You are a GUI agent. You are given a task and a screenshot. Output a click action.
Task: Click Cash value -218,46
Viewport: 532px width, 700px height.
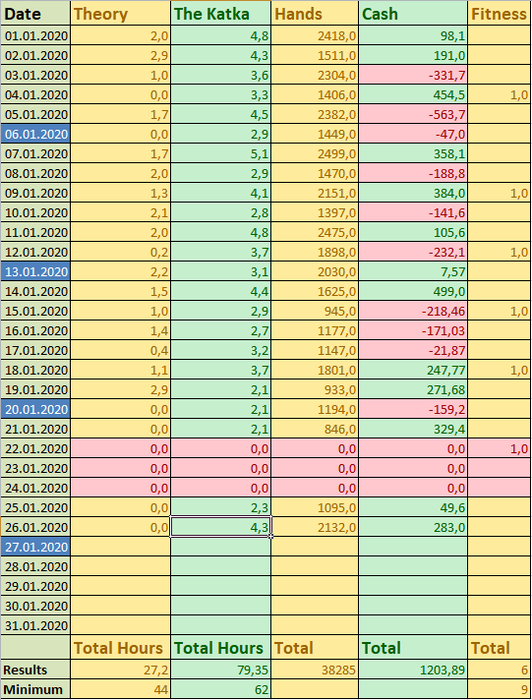coord(413,311)
